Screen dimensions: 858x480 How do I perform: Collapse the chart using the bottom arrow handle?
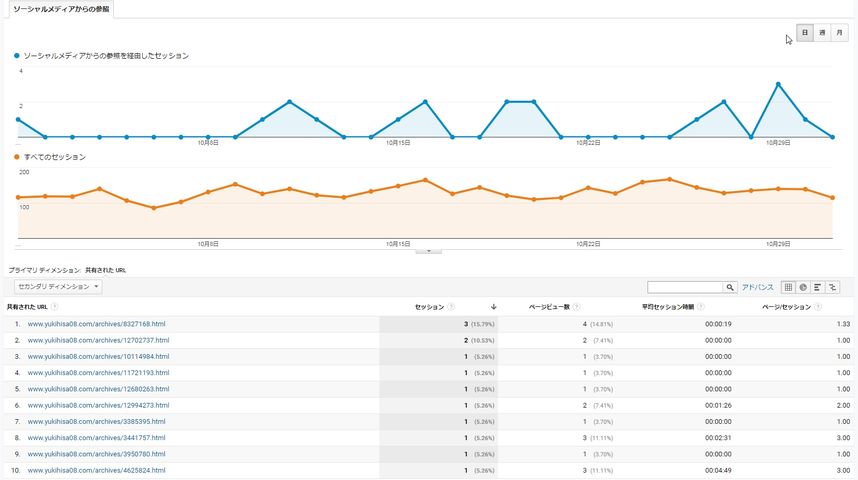click(x=428, y=251)
